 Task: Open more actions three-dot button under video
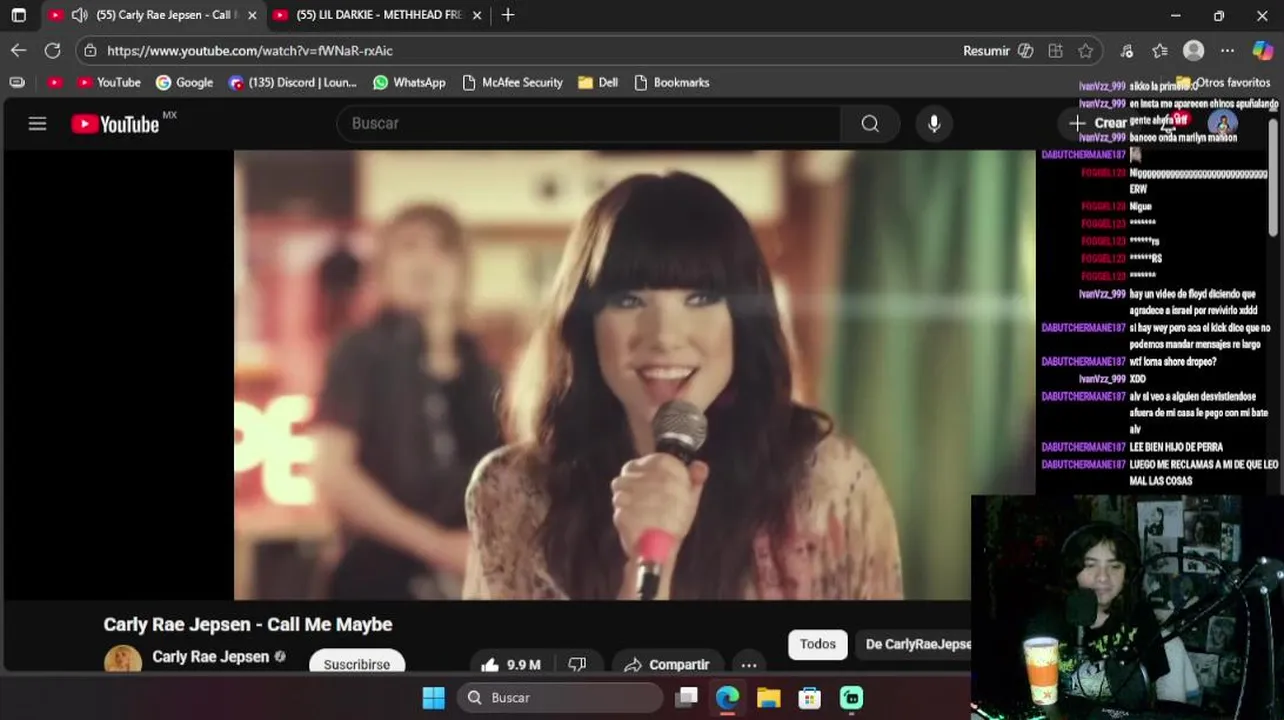[749, 664]
